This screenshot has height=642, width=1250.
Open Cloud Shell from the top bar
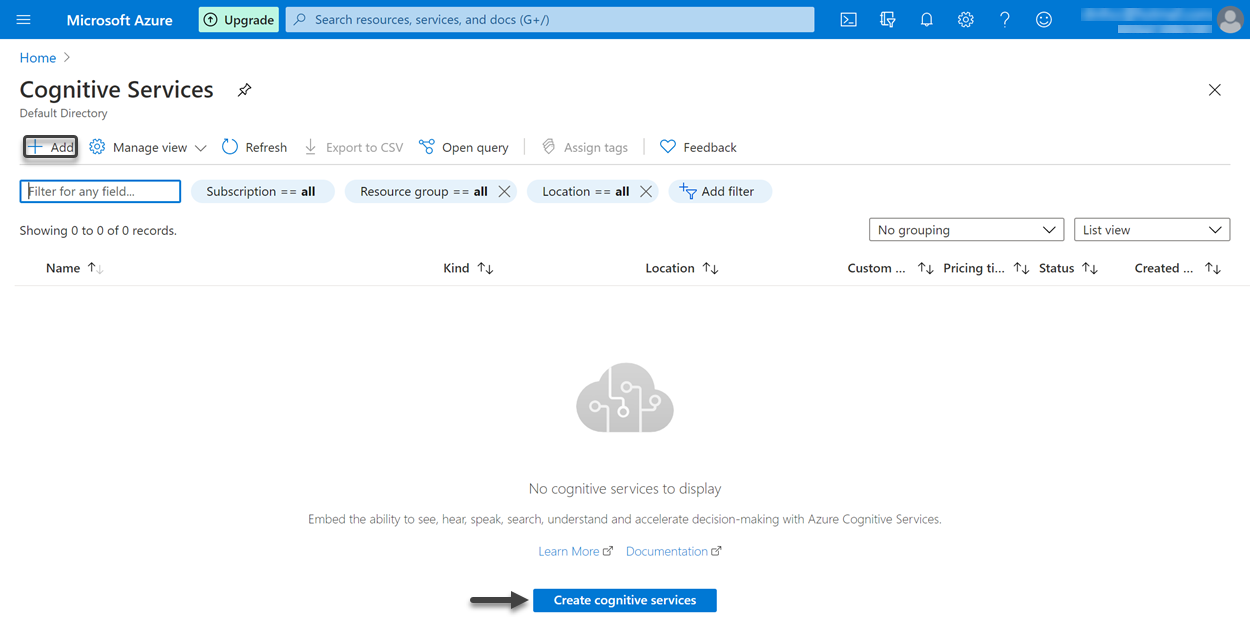tap(848, 20)
